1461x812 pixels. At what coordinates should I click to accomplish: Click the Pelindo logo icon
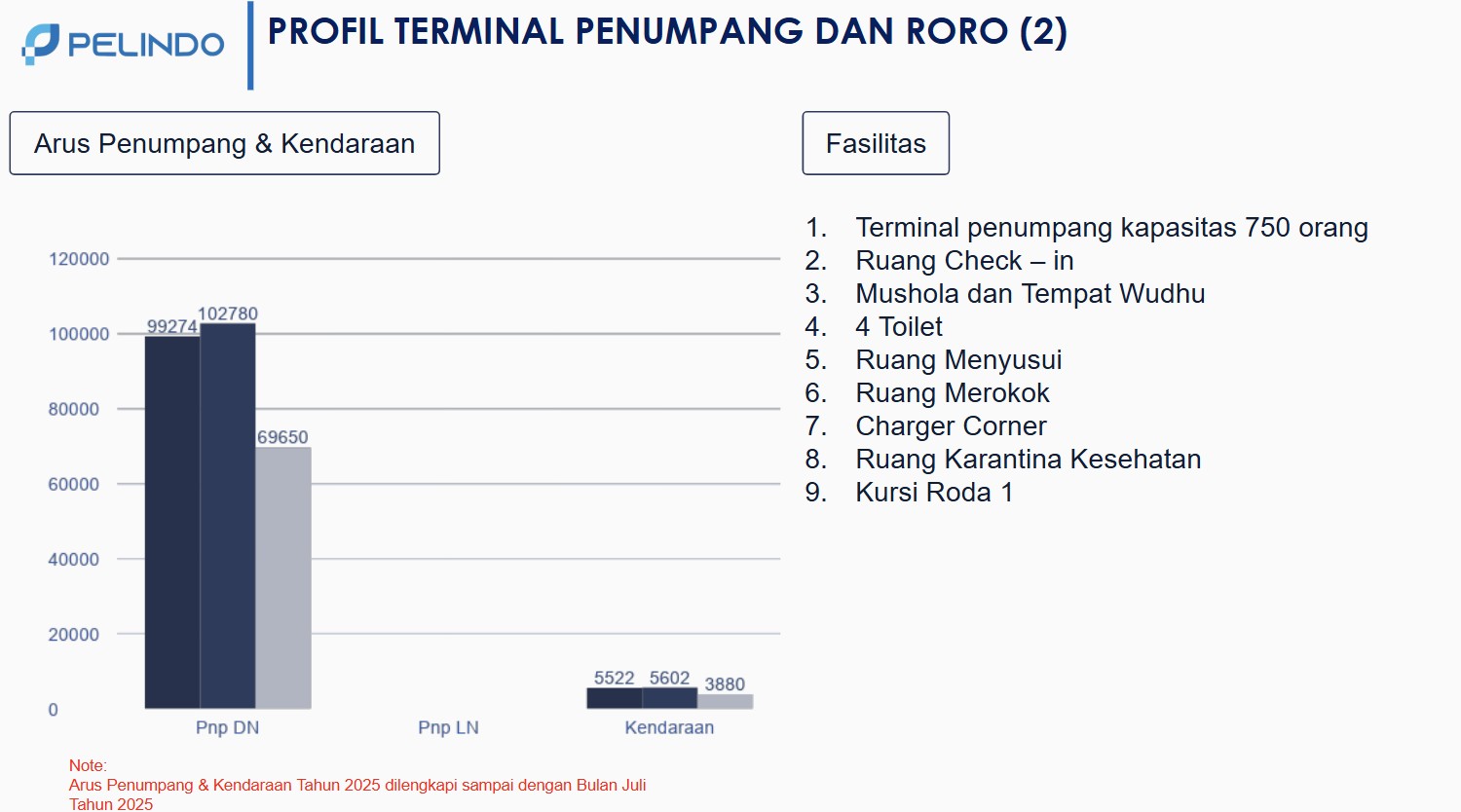coord(41,44)
